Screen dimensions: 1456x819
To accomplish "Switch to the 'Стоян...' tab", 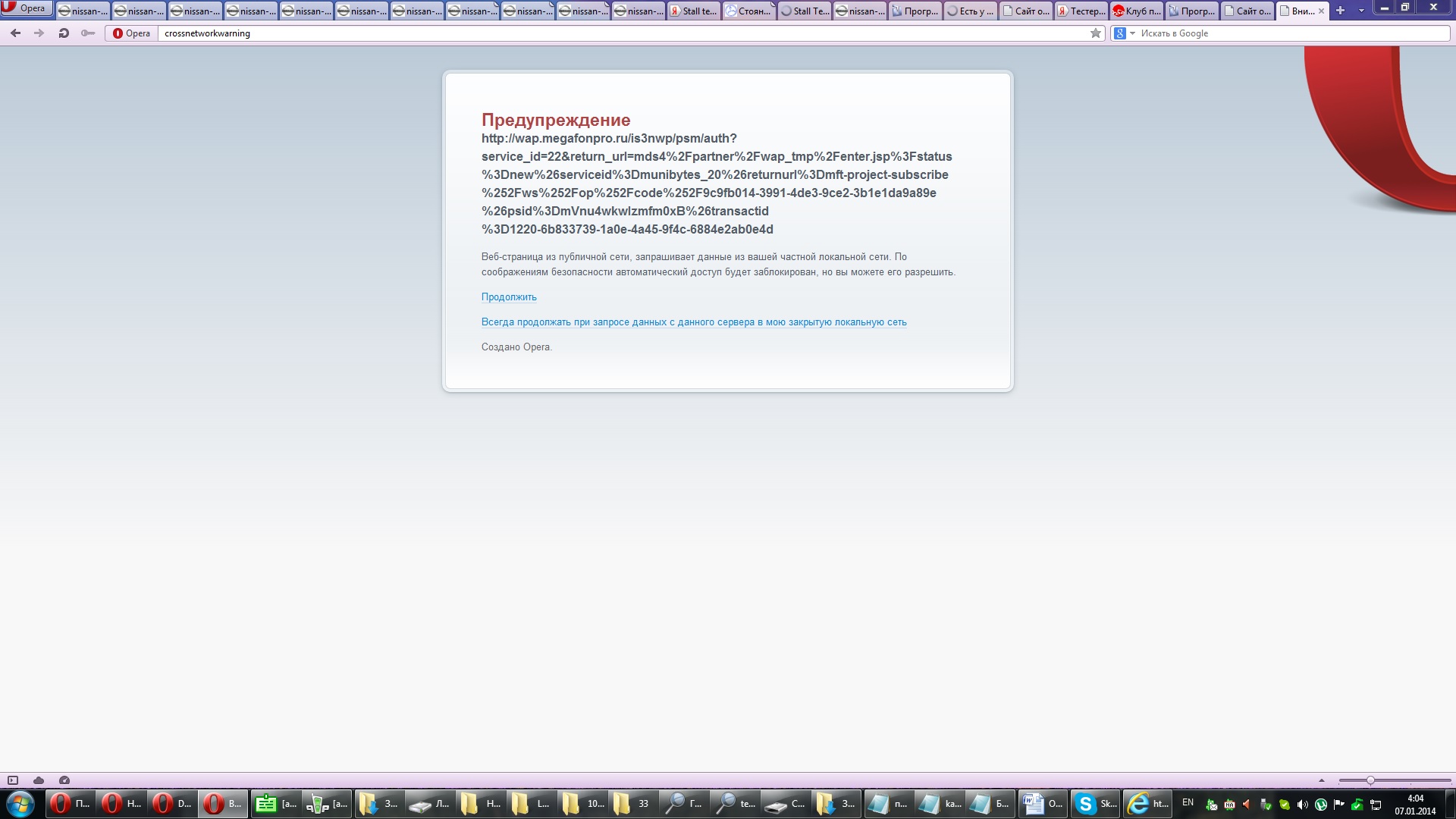I will [748, 11].
